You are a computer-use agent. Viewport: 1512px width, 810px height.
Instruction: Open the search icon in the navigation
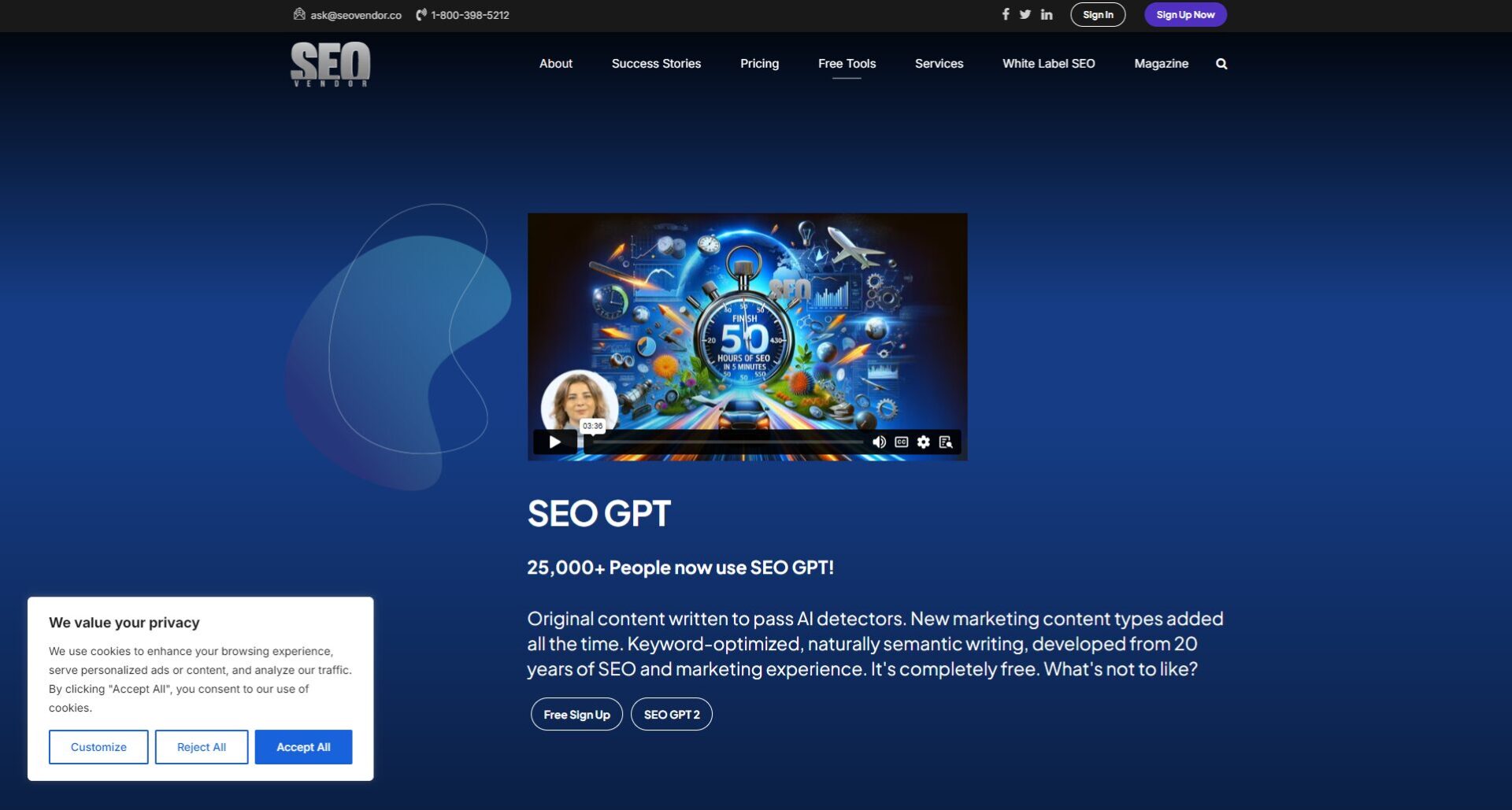pyautogui.click(x=1221, y=63)
